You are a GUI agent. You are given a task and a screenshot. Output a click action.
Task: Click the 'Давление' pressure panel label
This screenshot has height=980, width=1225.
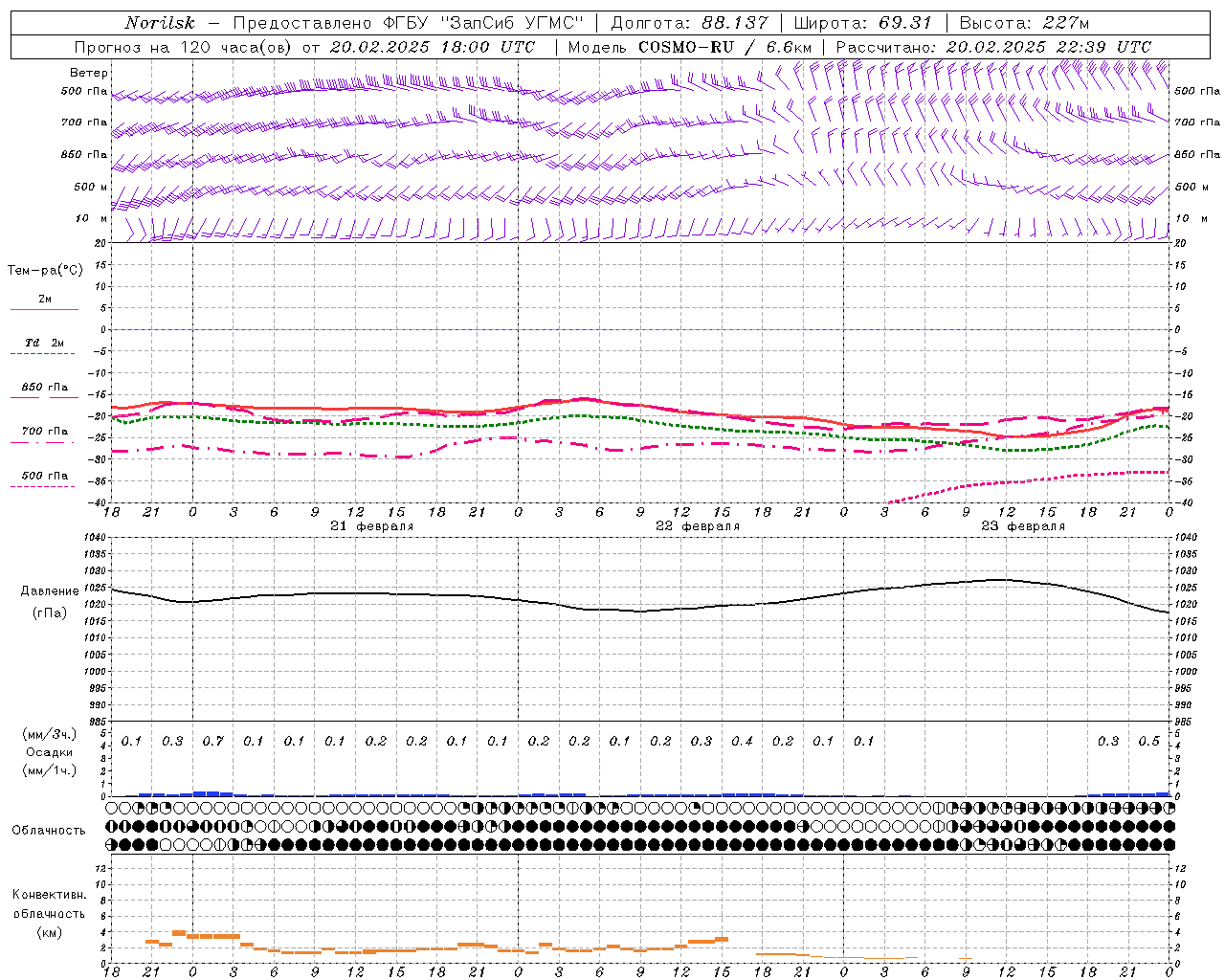click(50, 591)
